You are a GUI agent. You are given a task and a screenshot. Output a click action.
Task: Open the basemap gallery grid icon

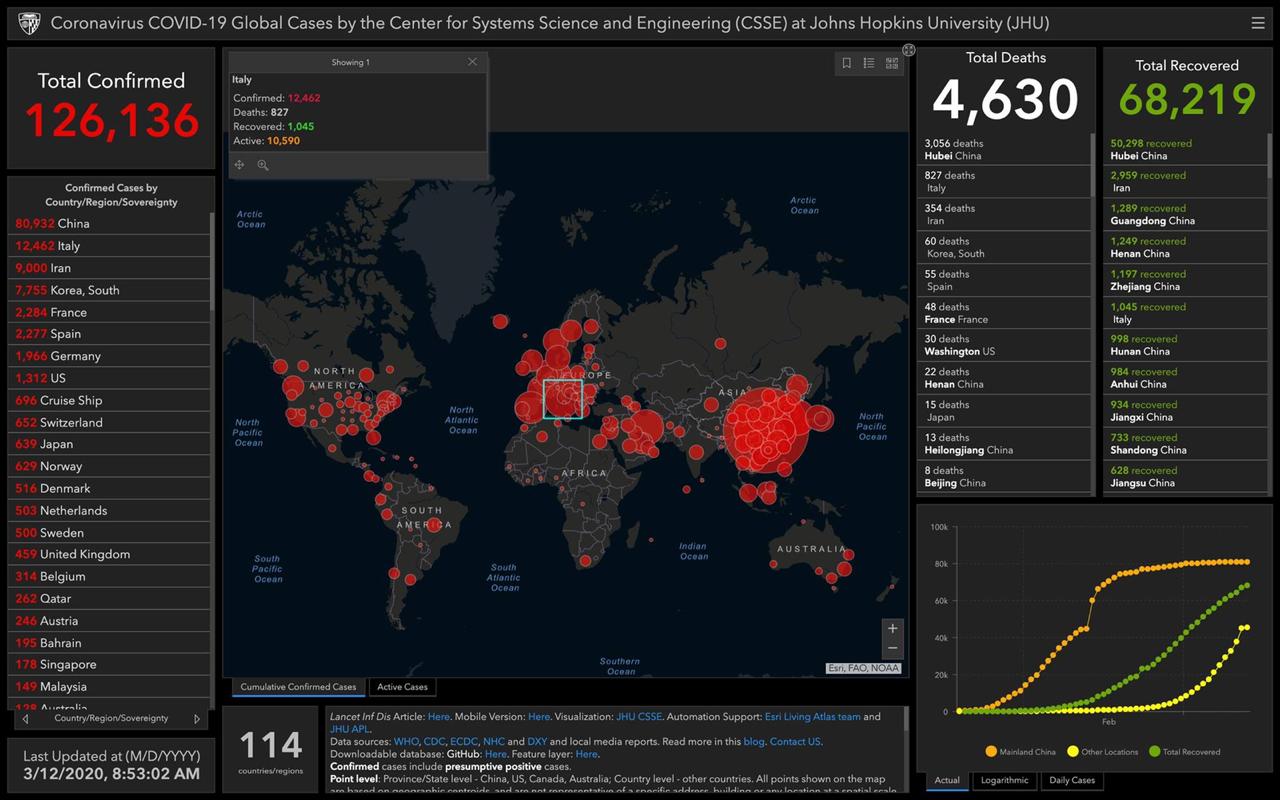click(x=891, y=63)
